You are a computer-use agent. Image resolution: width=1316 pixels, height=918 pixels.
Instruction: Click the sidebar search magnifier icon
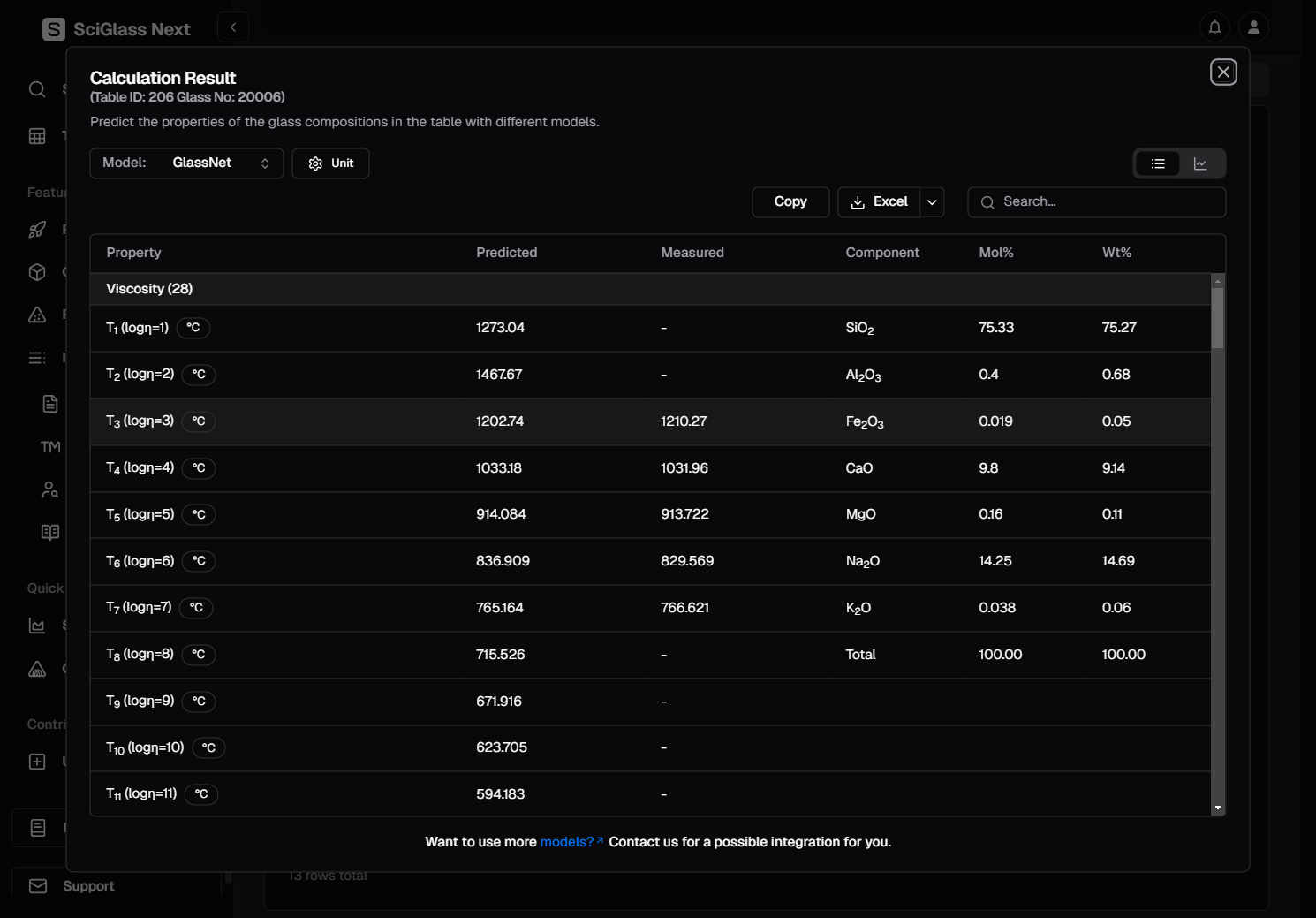[x=37, y=89]
